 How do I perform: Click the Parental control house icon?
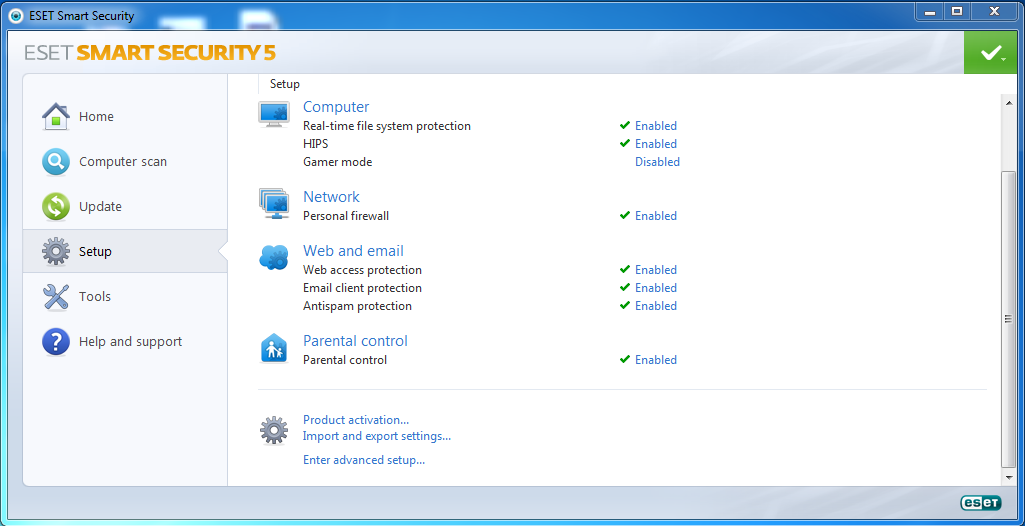(x=274, y=348)
